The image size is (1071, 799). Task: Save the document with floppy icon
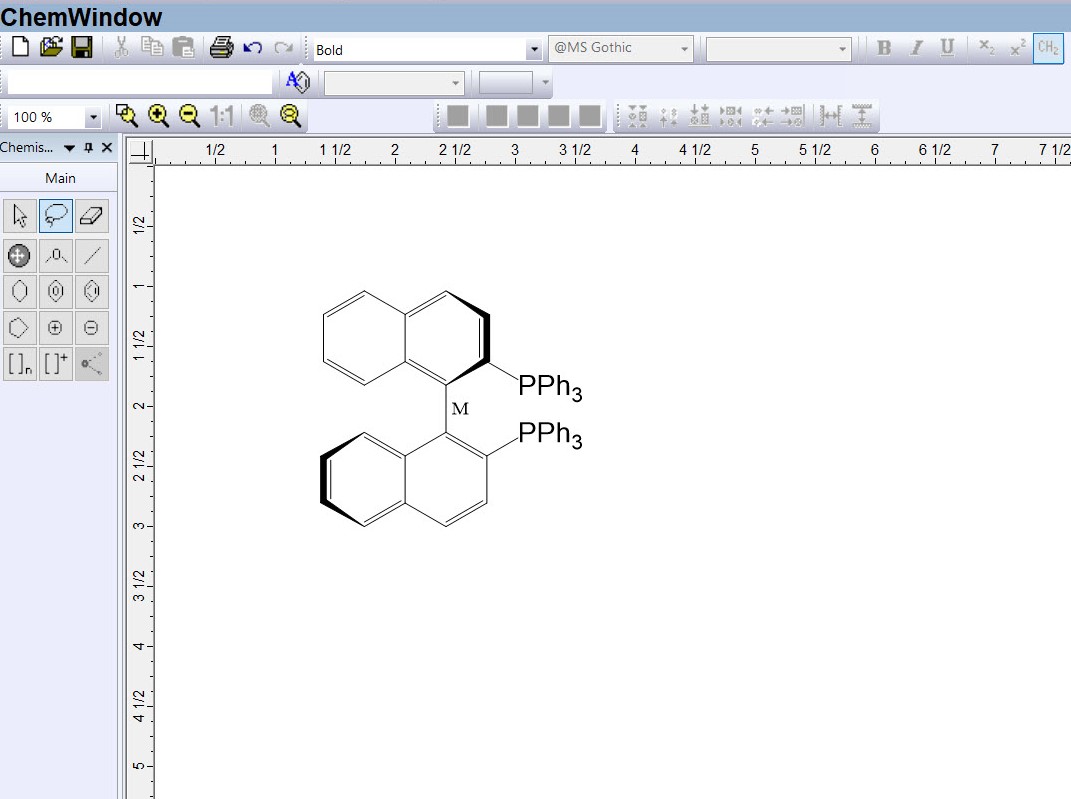coord(81,47)
